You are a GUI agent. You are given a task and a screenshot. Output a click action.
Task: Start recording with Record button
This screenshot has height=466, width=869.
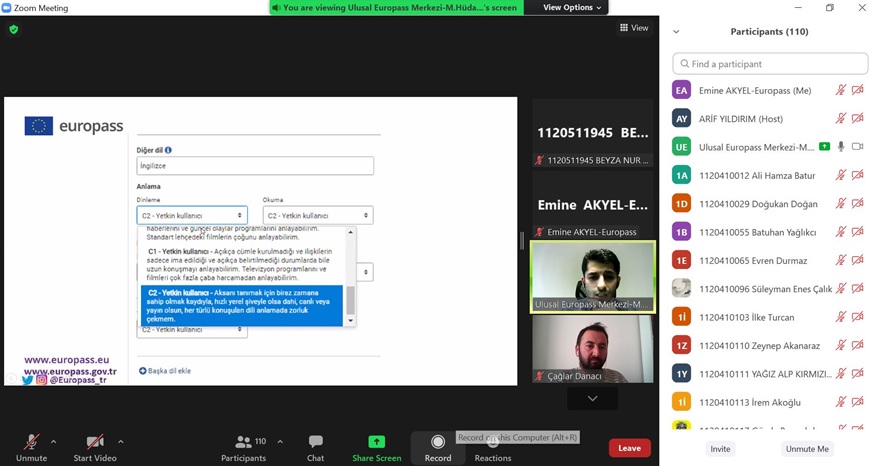coord(438,448)
